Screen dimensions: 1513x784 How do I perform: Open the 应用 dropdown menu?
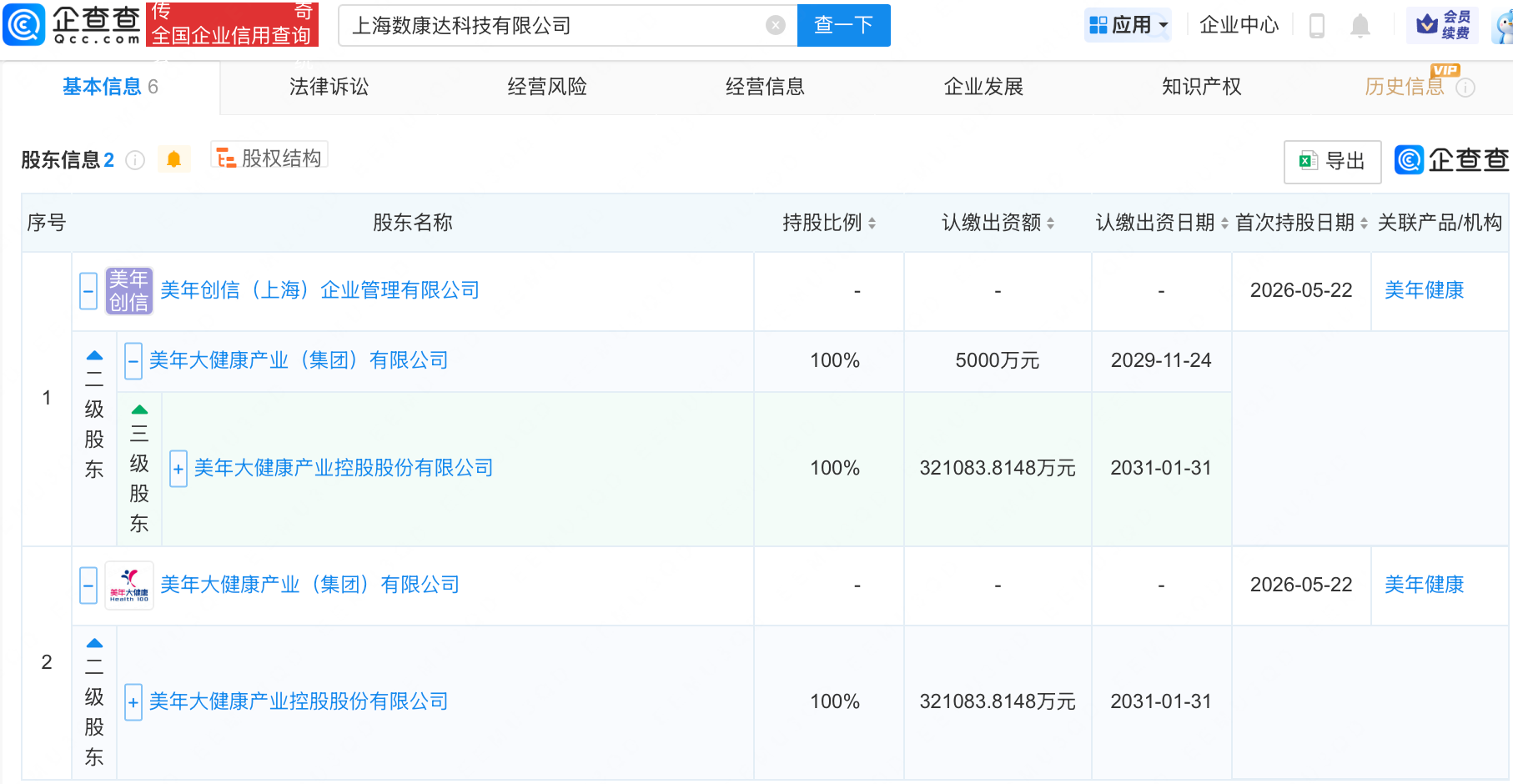pyautogui.click(x=1128, y=25)
